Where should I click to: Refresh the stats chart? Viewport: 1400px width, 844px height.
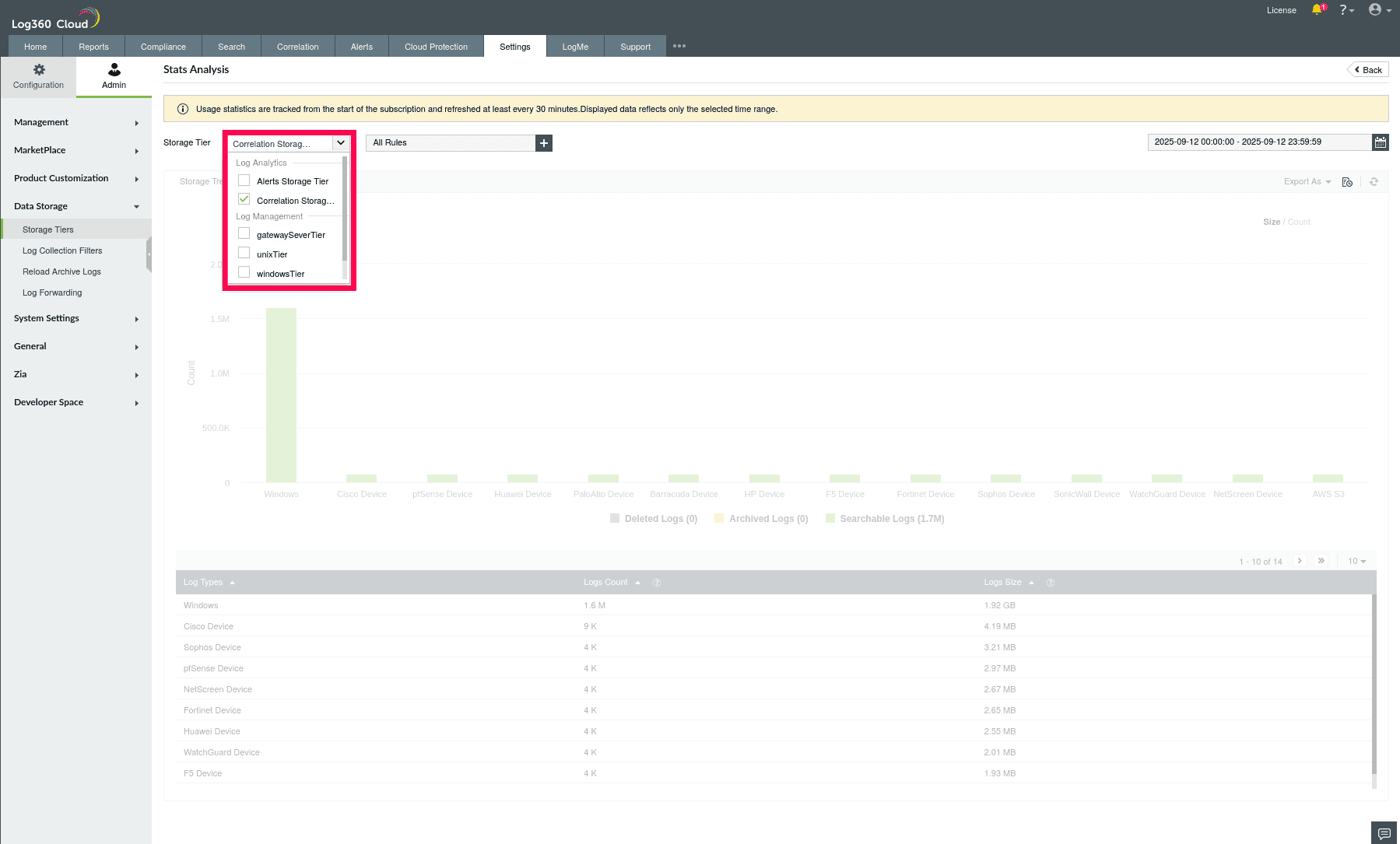1374,182
